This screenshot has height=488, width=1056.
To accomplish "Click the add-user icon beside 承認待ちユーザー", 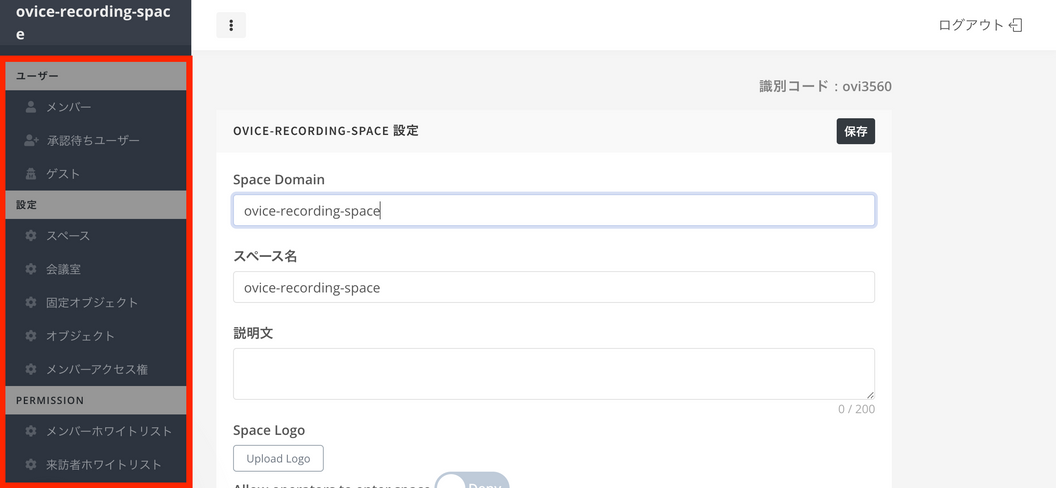I will coord(31,140).
